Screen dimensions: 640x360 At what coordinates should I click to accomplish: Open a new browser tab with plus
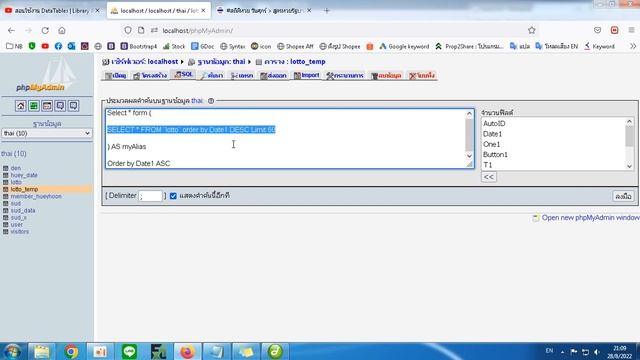327,11
